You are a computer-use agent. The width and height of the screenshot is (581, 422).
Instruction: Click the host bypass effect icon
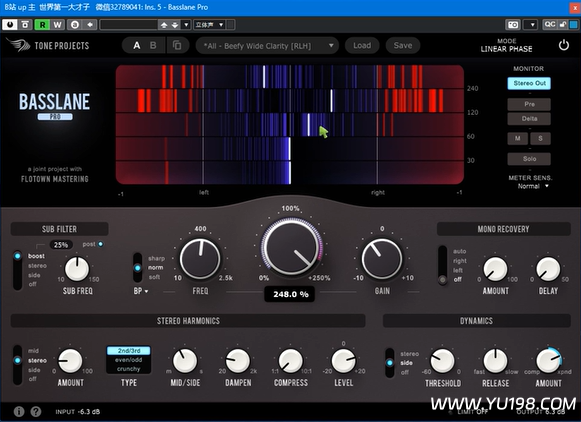coord(25,25)
